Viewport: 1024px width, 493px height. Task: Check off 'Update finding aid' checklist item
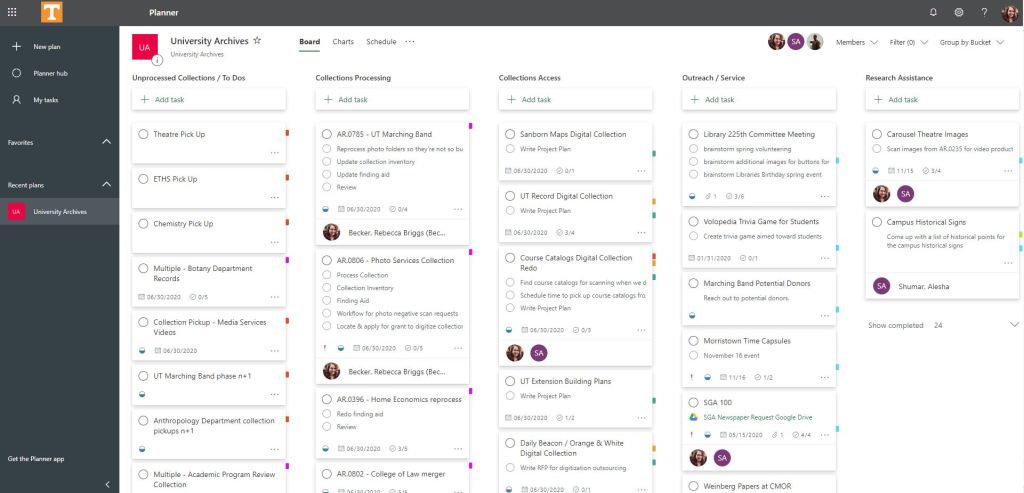pos(327,174)
